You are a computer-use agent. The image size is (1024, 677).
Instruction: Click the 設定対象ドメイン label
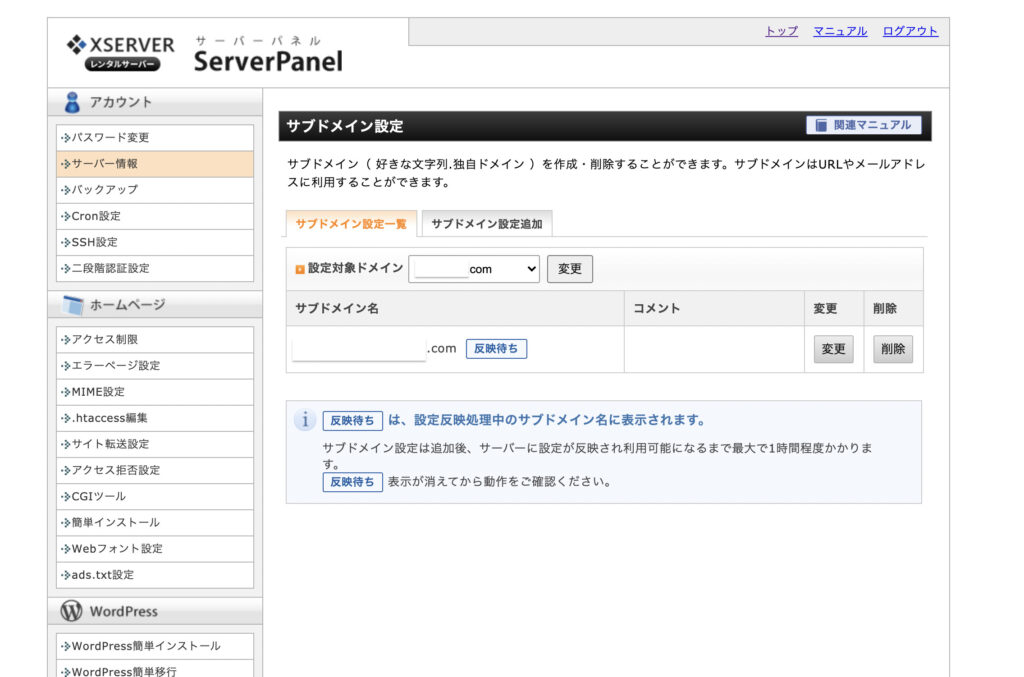[x=355, y=268]
